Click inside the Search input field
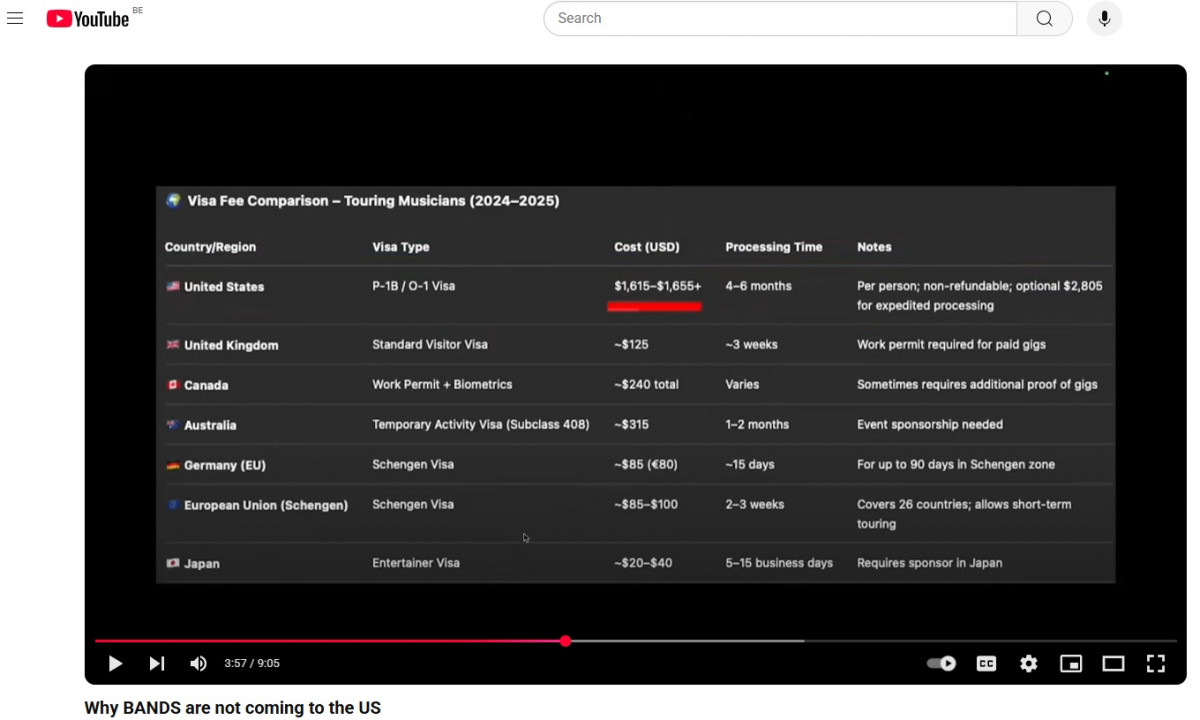Screen dimensions: 1200x720 pyautogui.click(x=780, y=18)
